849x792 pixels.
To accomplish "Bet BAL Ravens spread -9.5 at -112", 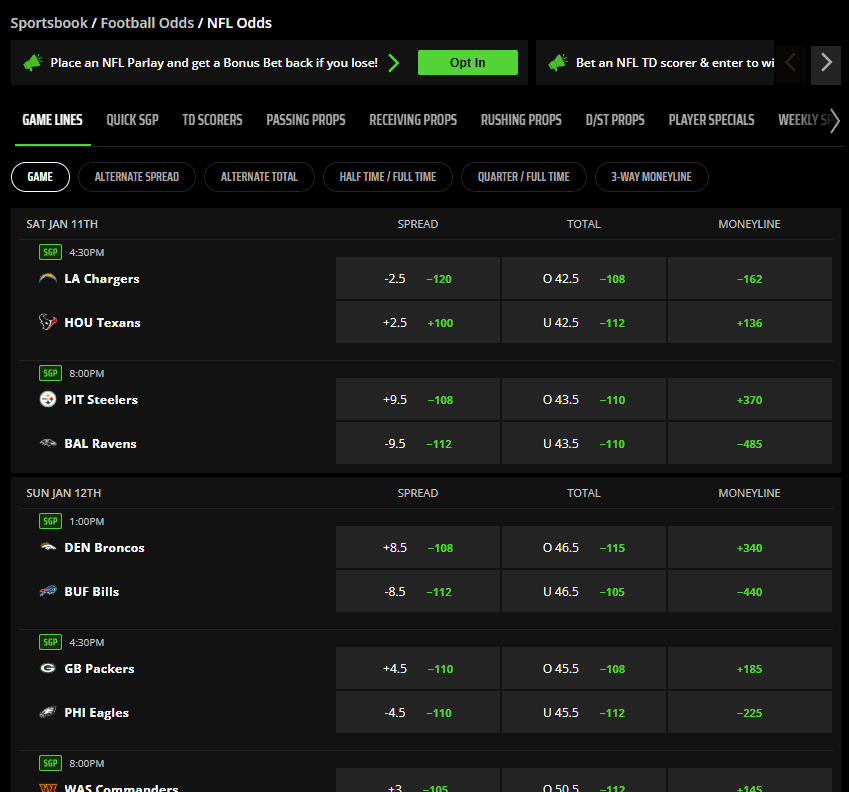I will (418, 443).
